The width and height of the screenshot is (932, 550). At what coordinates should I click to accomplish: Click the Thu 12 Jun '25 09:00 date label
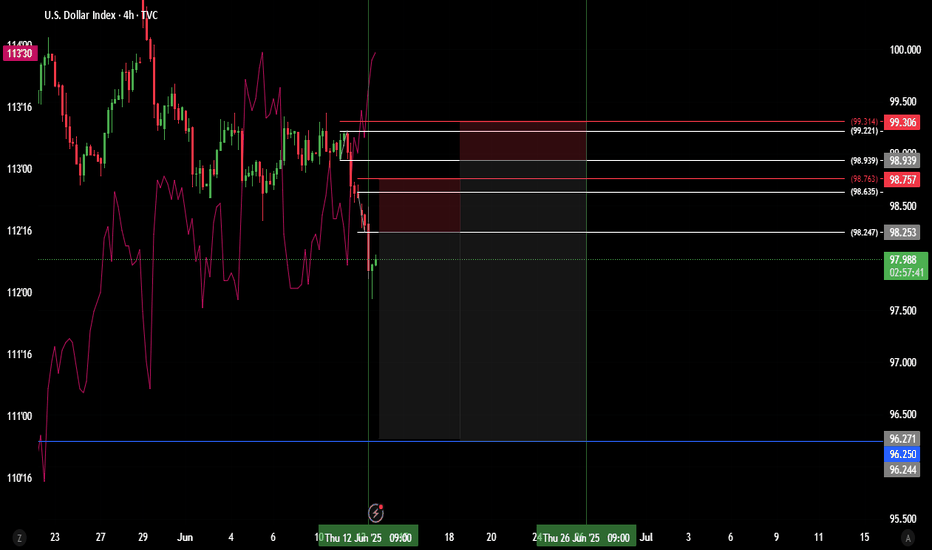point(369,538)
